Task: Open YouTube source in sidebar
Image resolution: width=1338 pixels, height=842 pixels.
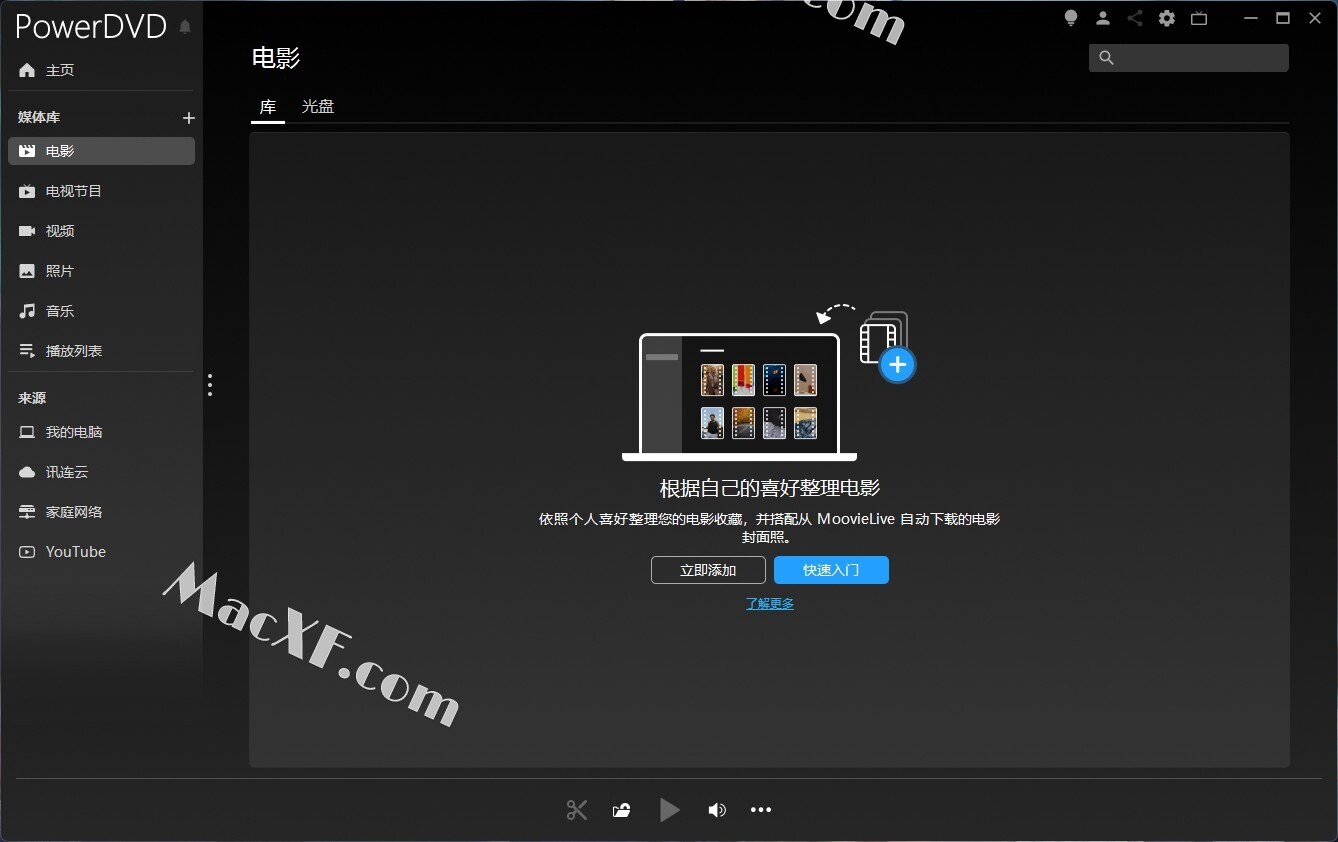Action: [101, 552]
